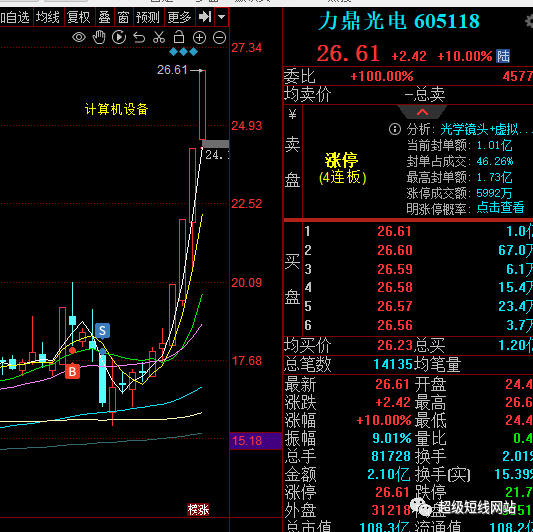Image resolution: width=533 pixels, height=532 pixels.
Task: Click the 涨停成交额 value 5992万
Action: pos(494,193)
